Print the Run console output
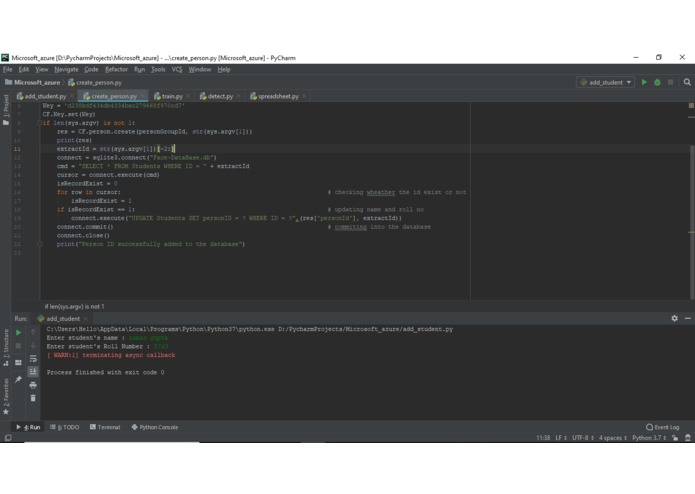This screenshot has width=695, height=494. (33, 385)
